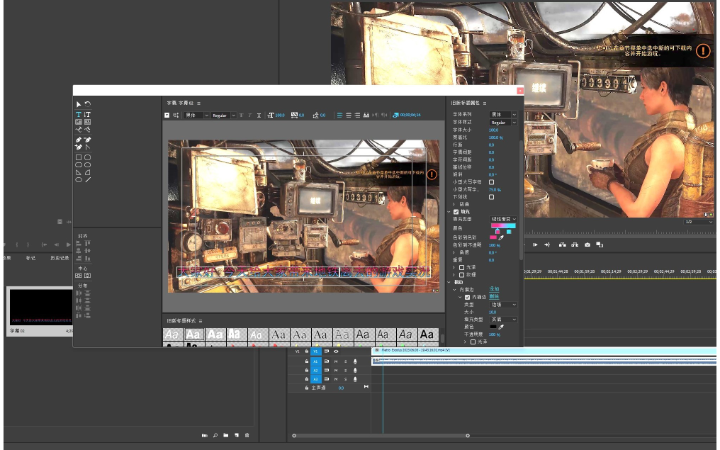Open font style dropdown in properties panel
The height and width of the screenshot is (450, 720).
(503, 123)
